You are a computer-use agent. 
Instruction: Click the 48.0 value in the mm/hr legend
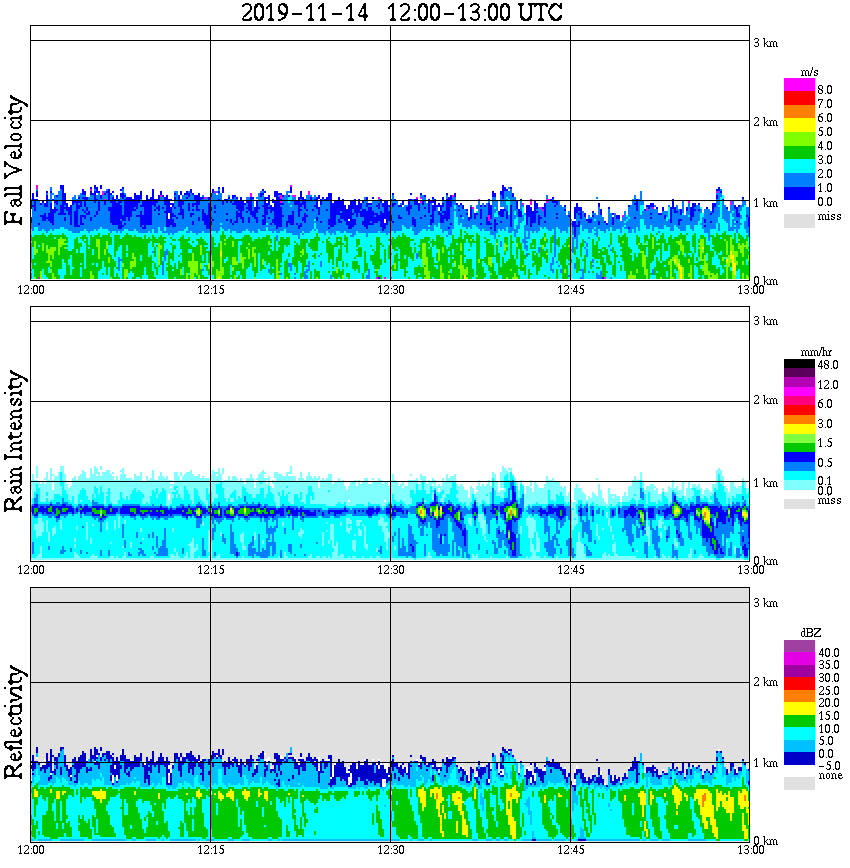828,365
